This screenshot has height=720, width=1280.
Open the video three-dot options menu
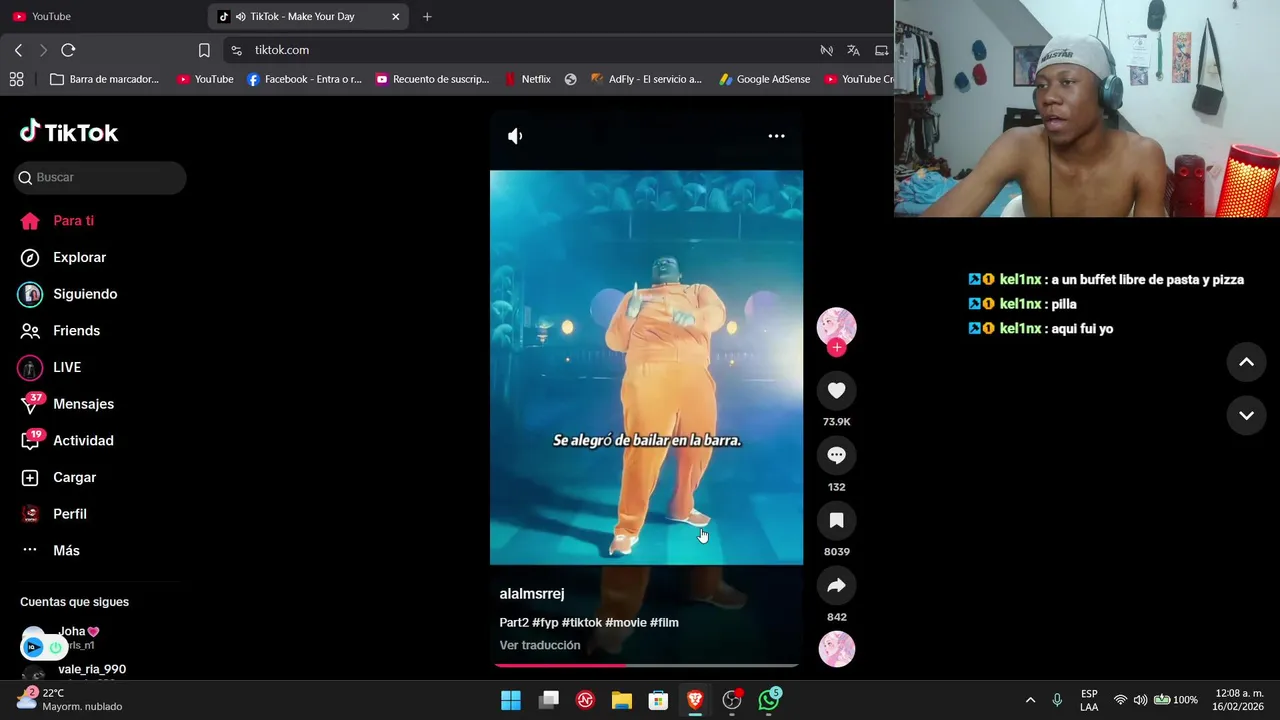point(776,136)
